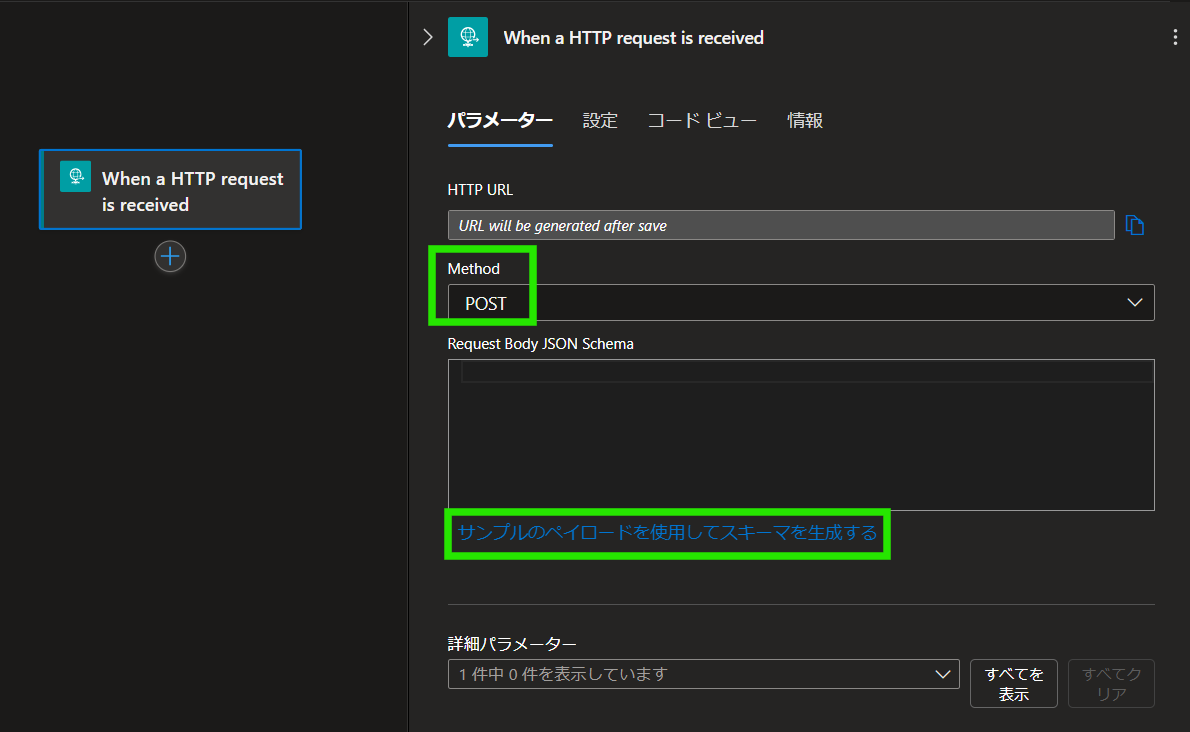Screen dimensions: 1190x732
Task: Click inside the Request Body JSON Schema field
Action: [800, 435]
